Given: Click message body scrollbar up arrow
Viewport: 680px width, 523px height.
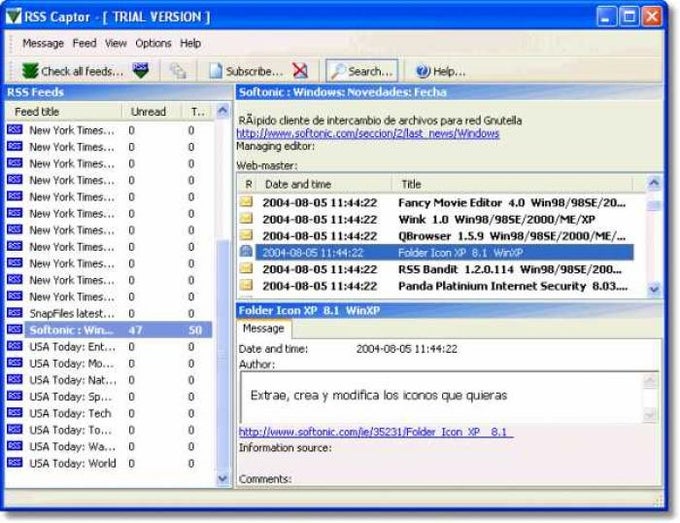Looking at the screenshot, I should [x=650, y=381].
